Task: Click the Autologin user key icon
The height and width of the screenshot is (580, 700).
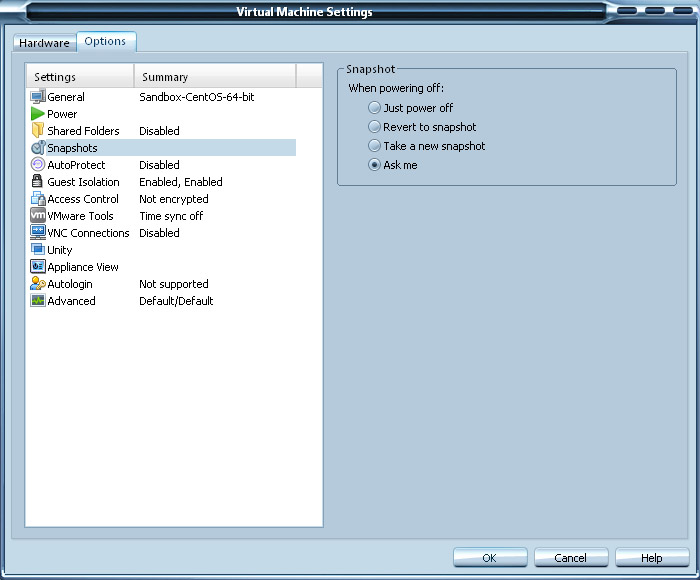Action: click(38, 283)
